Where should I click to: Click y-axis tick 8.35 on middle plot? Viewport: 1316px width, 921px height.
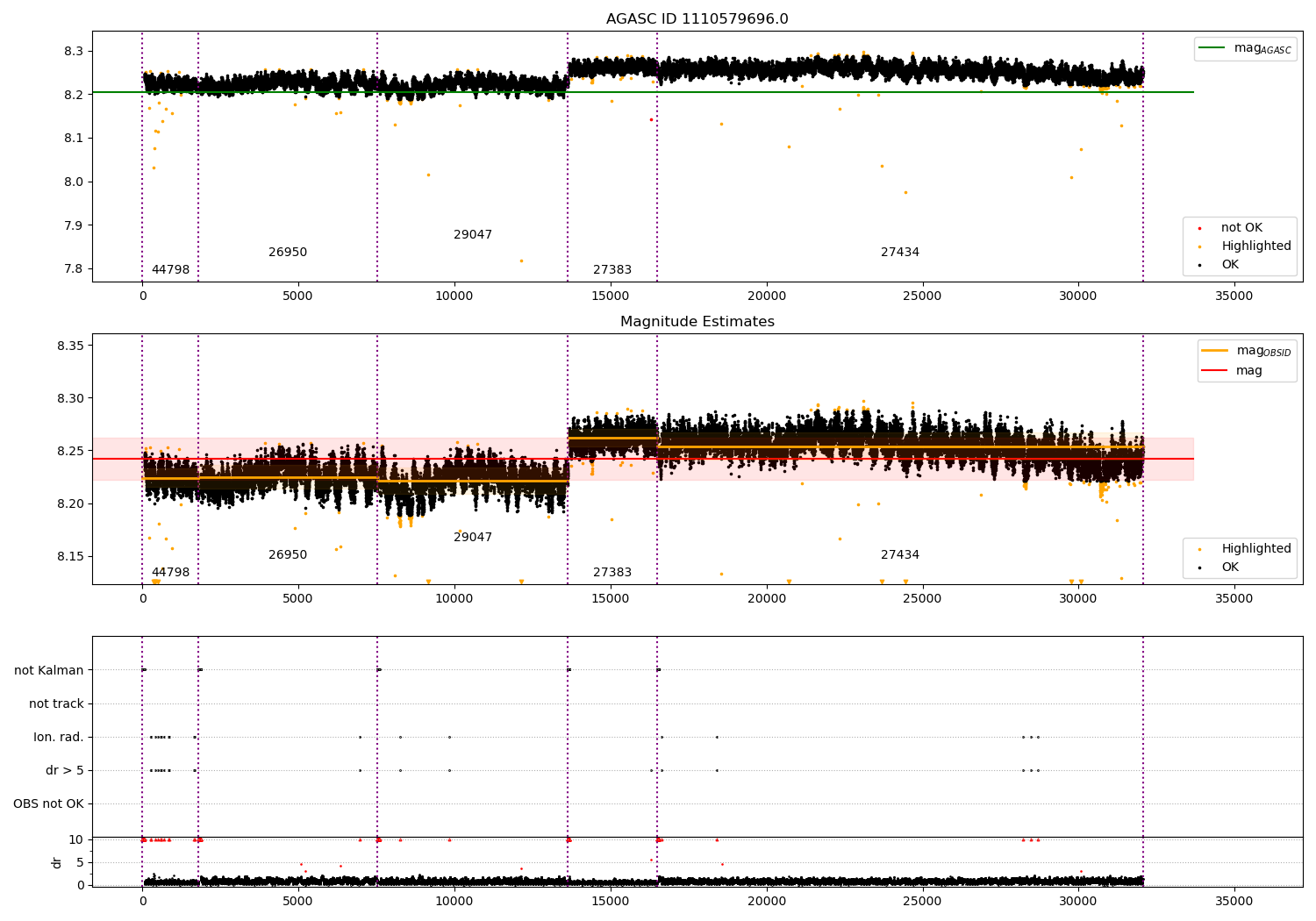[70, 346]
